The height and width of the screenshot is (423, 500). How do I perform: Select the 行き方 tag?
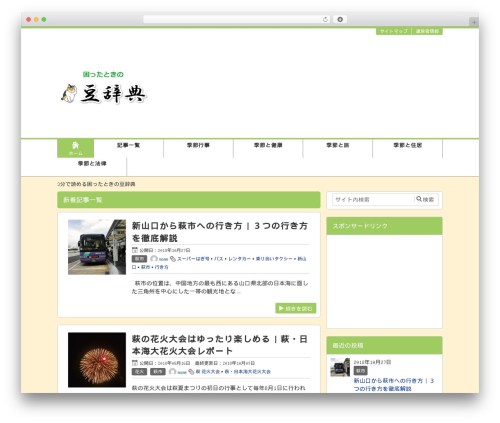click(162, 267)
